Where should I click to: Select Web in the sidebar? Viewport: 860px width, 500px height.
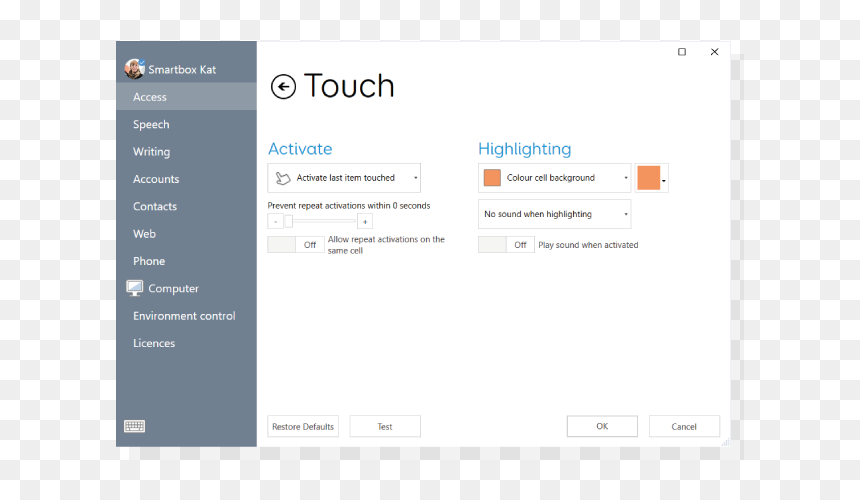tap(186, 234)
